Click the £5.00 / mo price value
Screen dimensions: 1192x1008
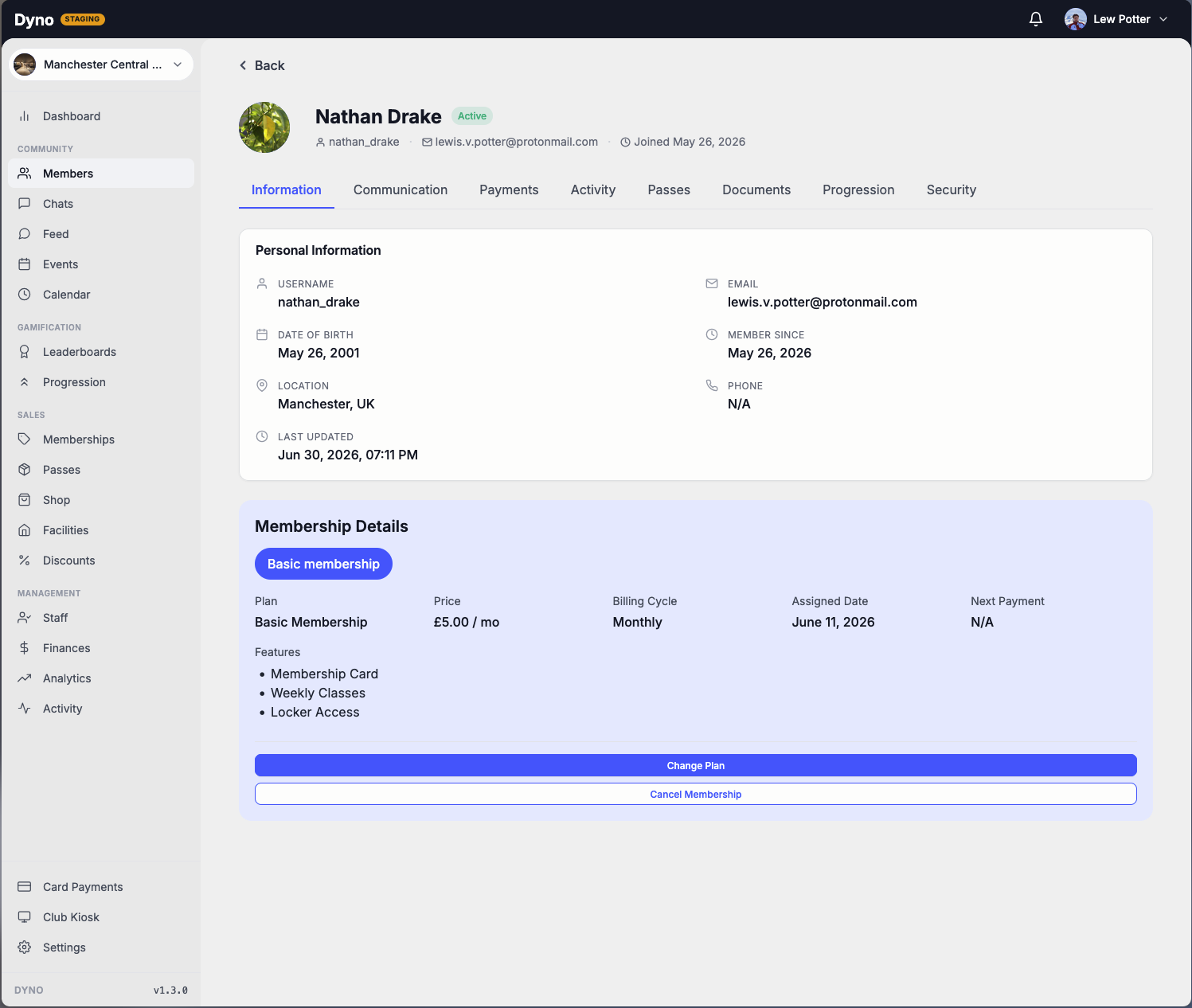coord(467,622)
